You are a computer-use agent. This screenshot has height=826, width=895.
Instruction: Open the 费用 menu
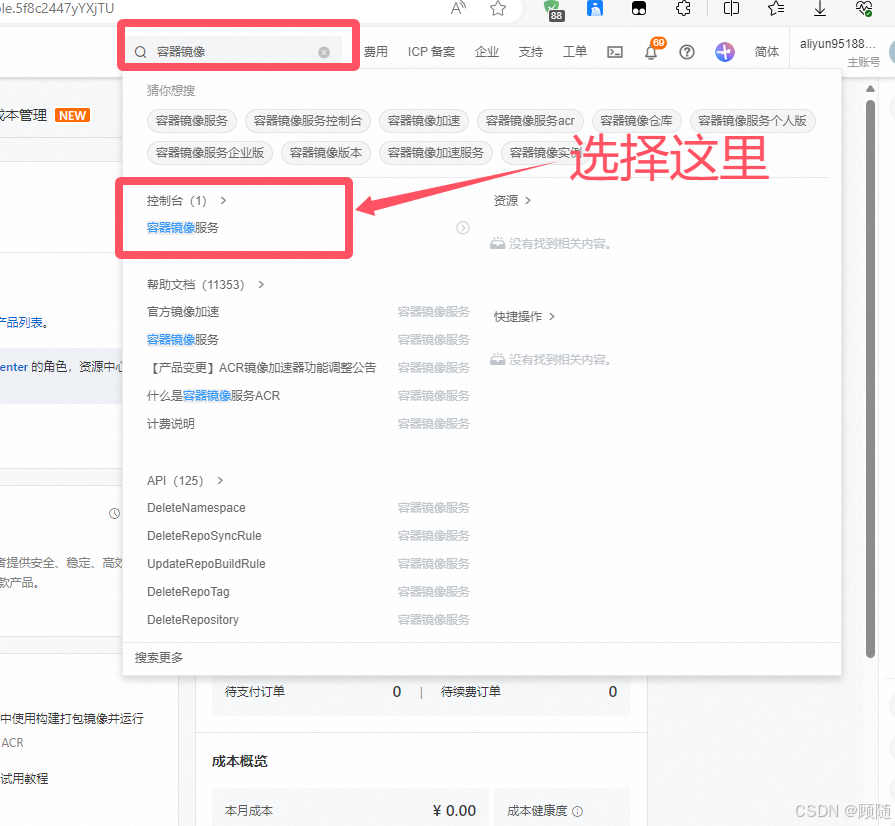click(376, 52)
